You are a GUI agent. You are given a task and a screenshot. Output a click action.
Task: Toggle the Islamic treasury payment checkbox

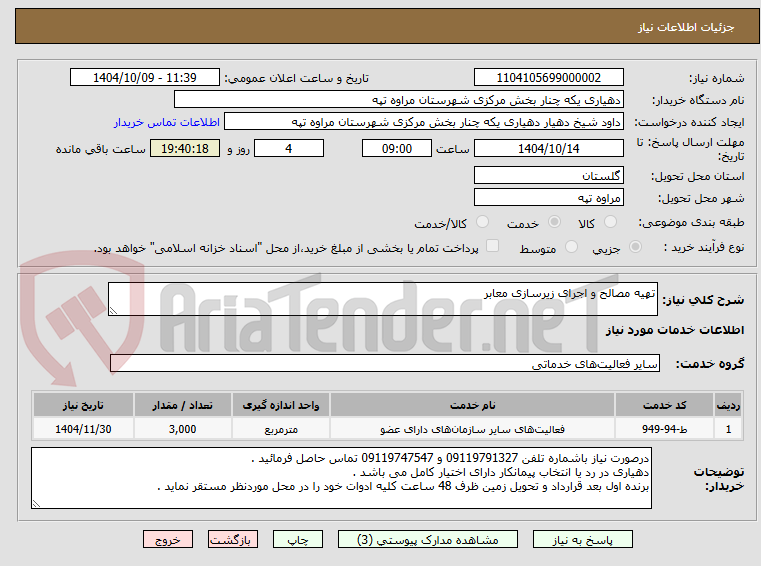(x=493, y=246)
